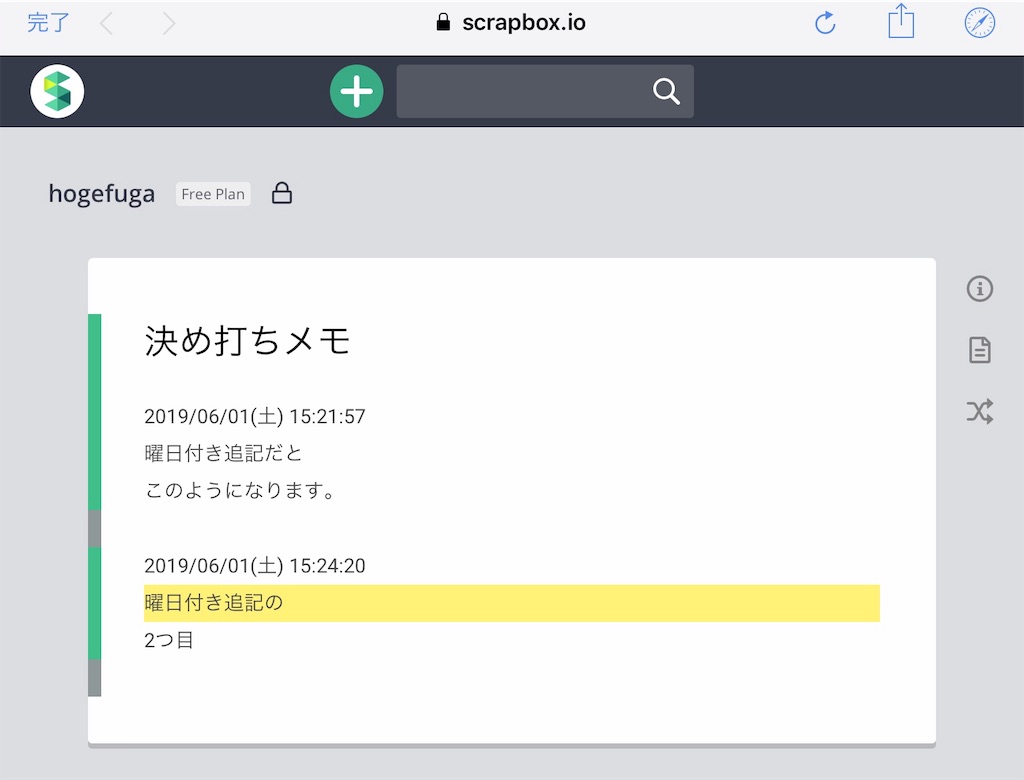
Task: Open the hogefuga project link
Action: click(102, 194)
